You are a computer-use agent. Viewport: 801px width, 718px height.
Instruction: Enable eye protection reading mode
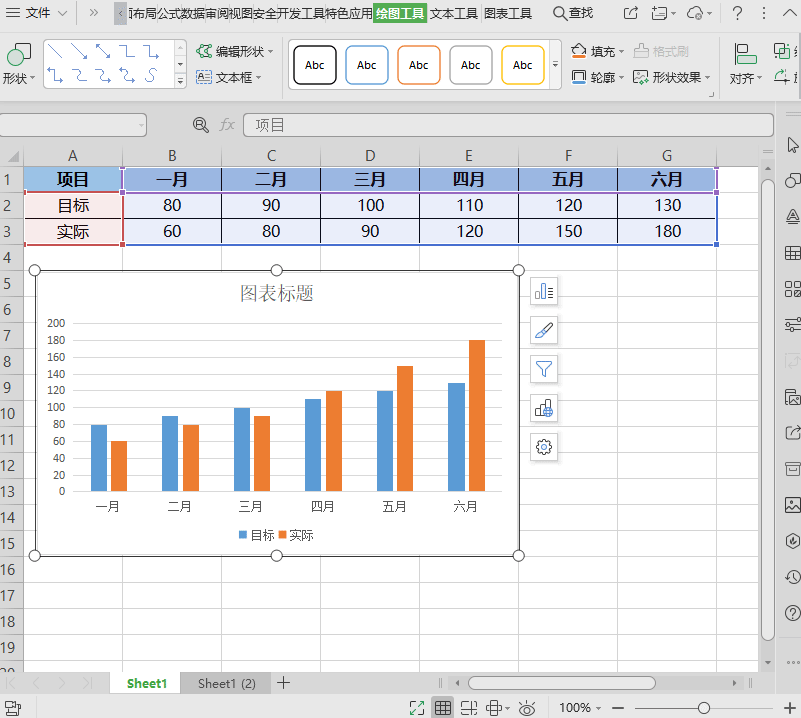pos(527,708)
